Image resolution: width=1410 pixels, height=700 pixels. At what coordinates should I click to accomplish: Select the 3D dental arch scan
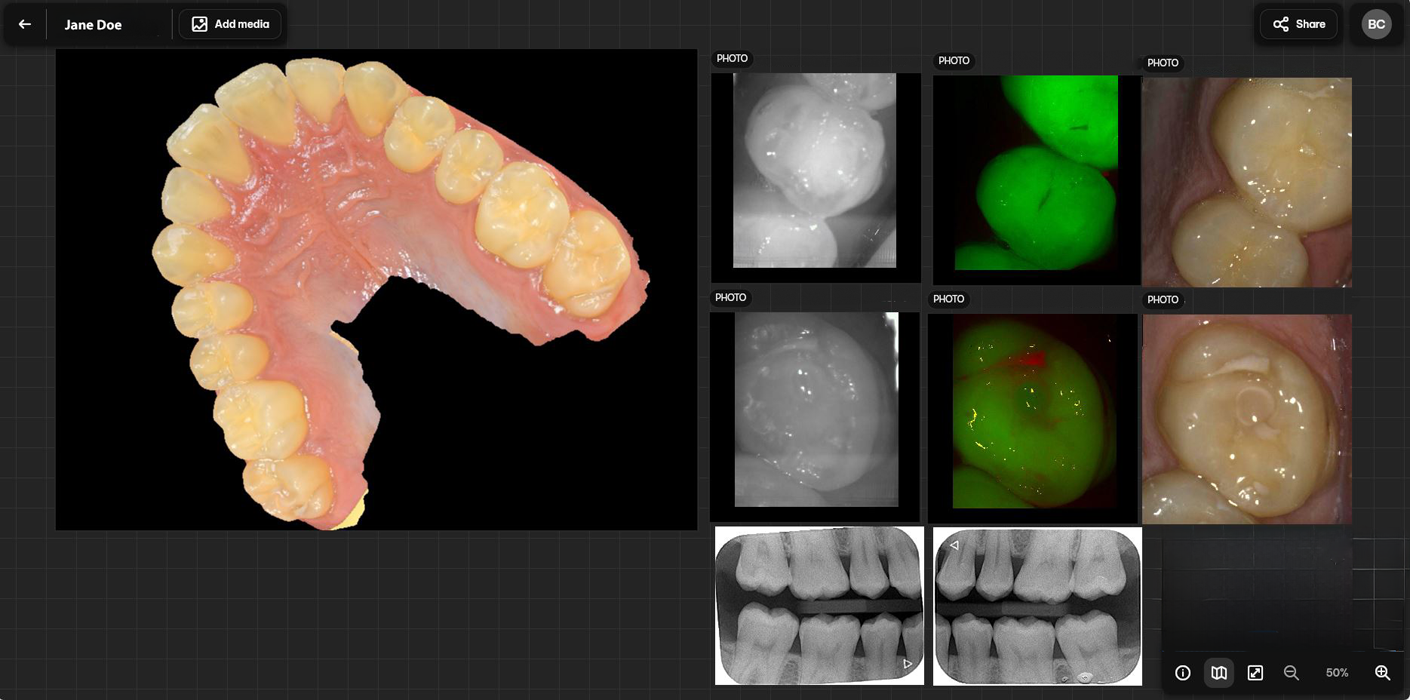coord(376,289)
